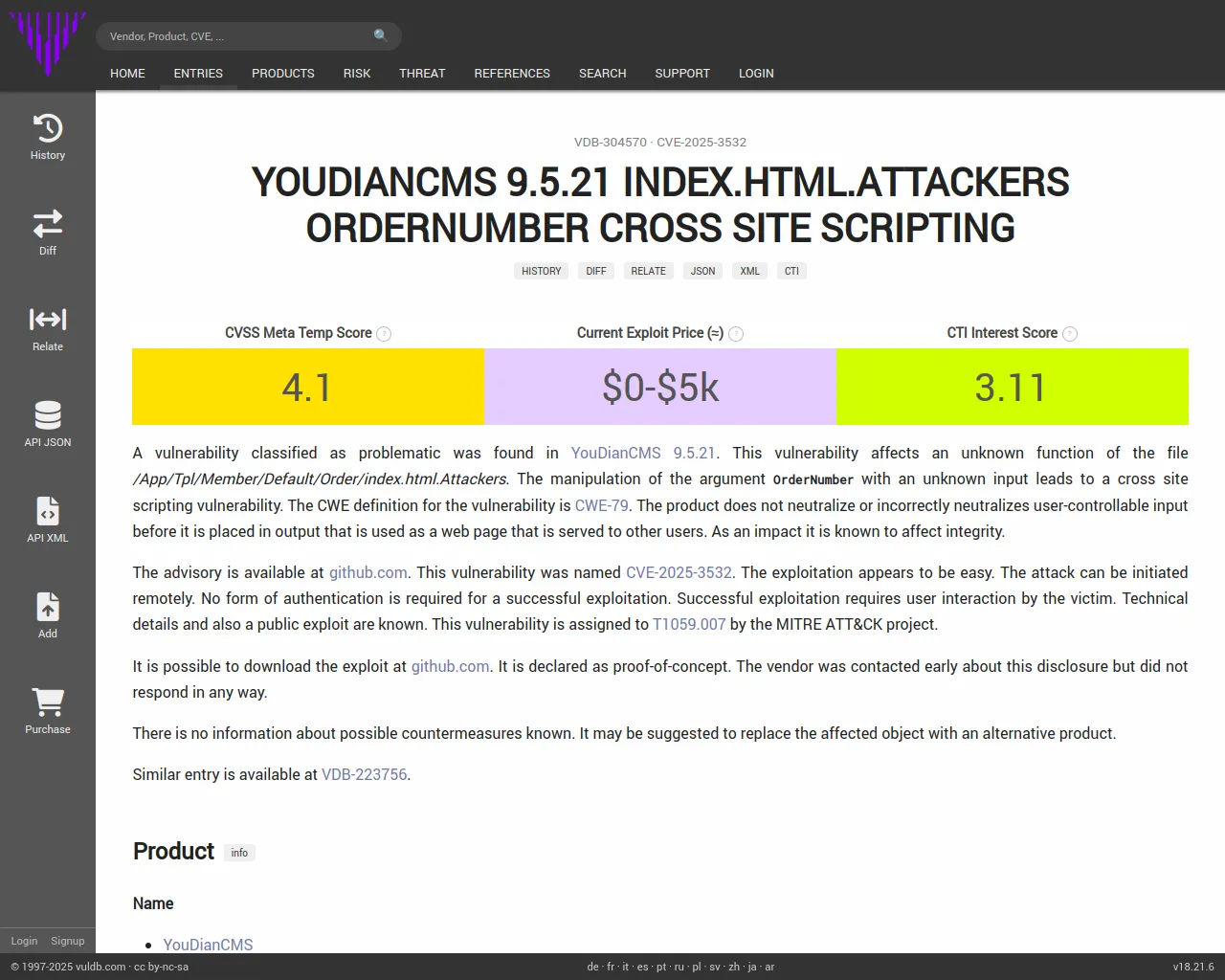Click the lavender $0-$5k price box
This screenshot has height=980, width=1225.
coord(660,387)
